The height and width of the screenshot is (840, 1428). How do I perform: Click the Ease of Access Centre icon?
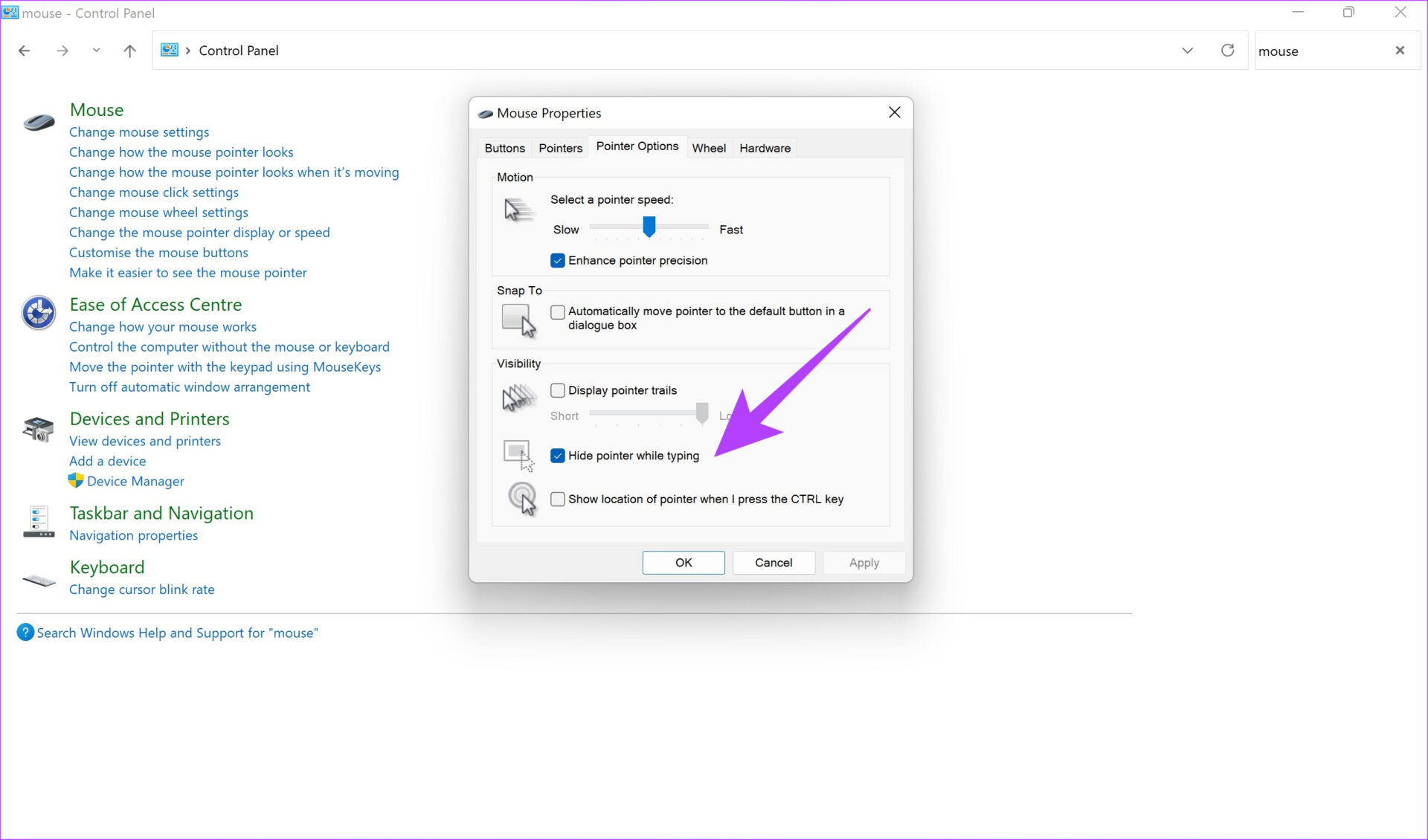pyautogui.click(x=39, y=313)
